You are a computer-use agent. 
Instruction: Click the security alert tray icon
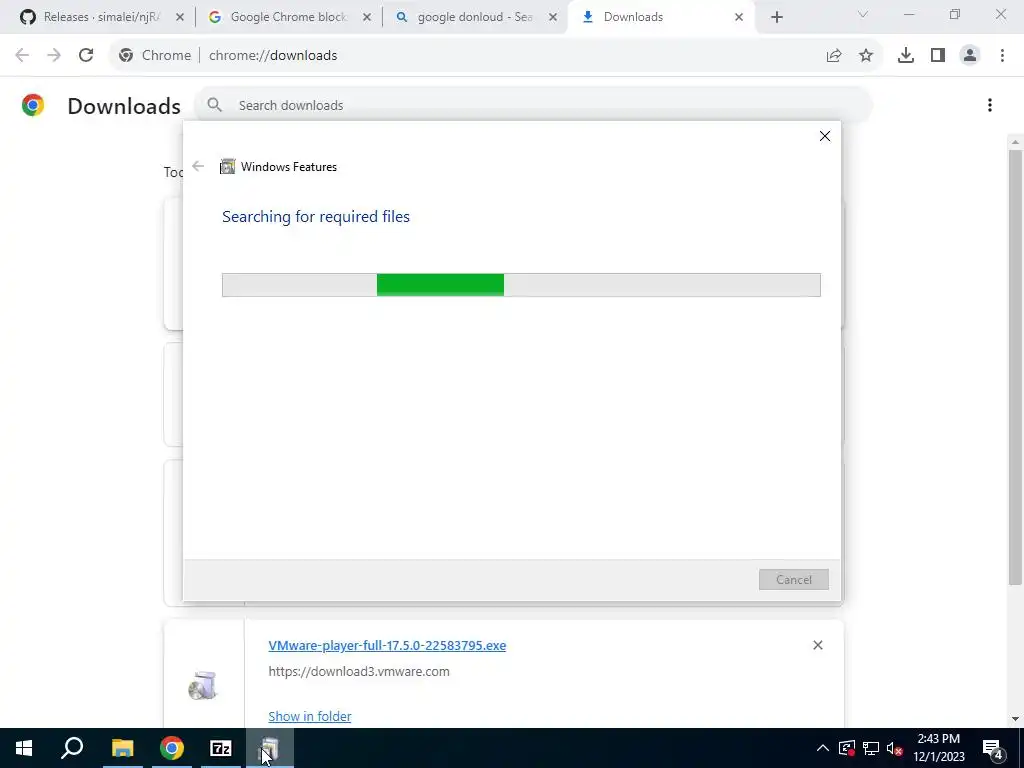(846, 748)
